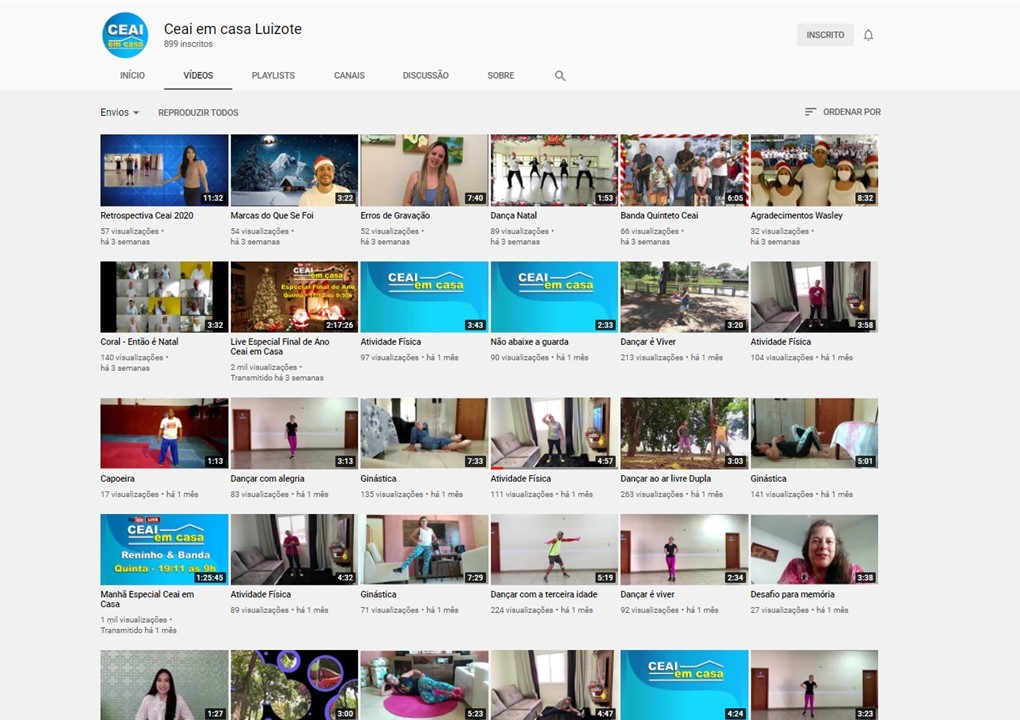
Task: Open Dançar é Viver park thumbnail
Action: [684, 297]
